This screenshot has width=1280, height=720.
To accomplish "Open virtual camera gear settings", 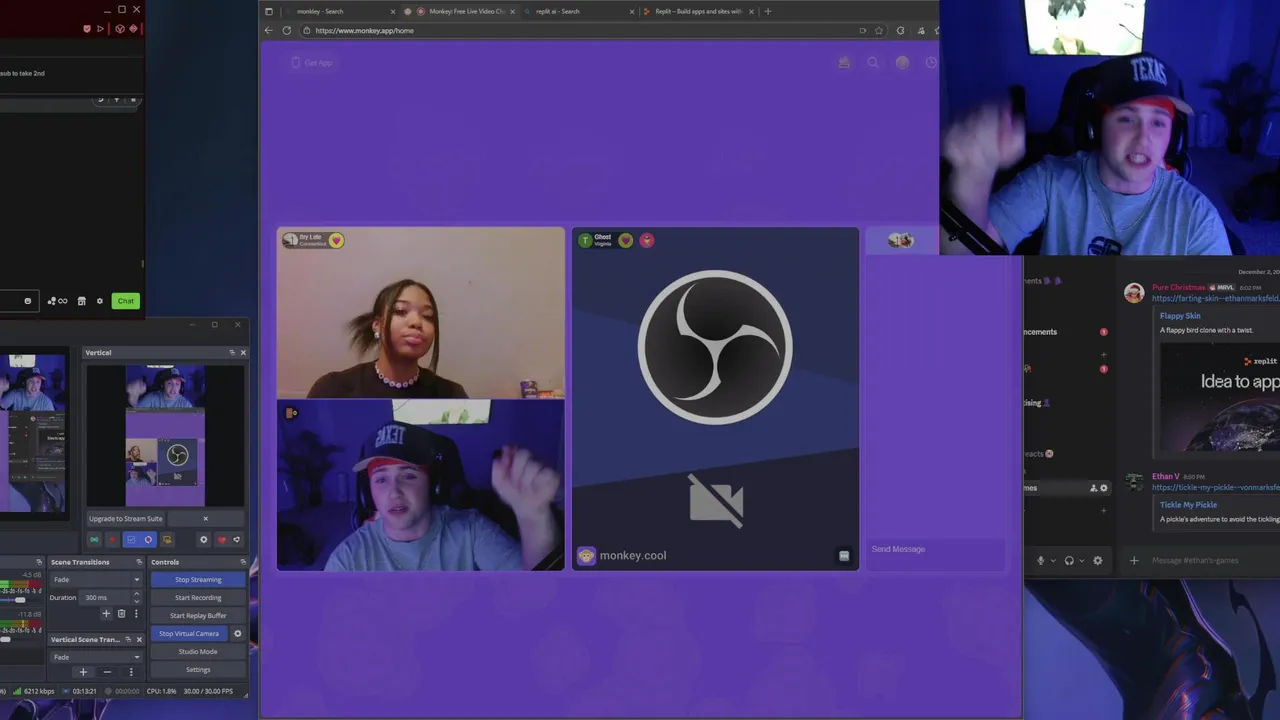I will click(237, 633).
